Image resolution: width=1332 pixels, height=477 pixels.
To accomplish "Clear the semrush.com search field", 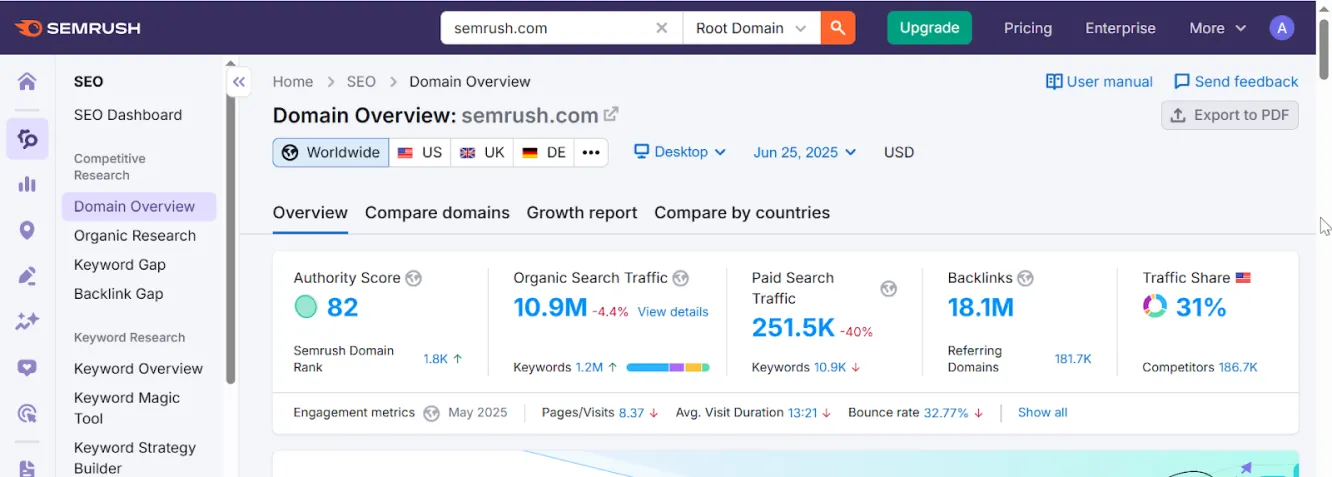I will tap(661, 28).
